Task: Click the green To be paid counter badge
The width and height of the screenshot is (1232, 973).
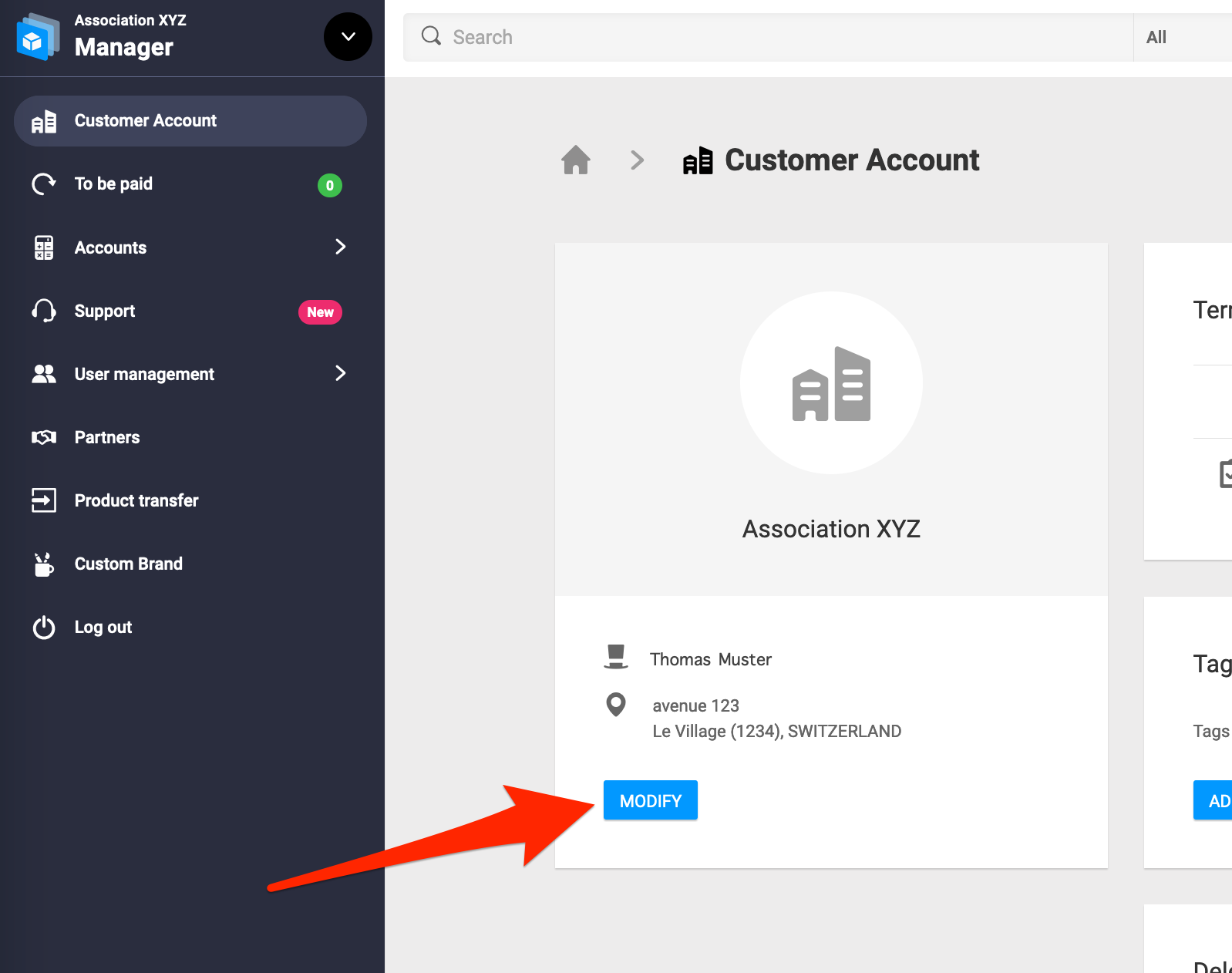Action: tap(329, 185)
